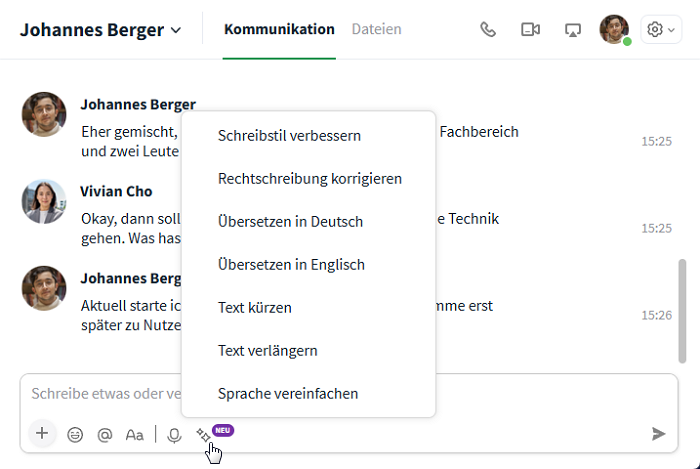This screenshot has width=700, height=469.
Task: Toggle the Aa text formatting icon
Action: tap(134, 435)
